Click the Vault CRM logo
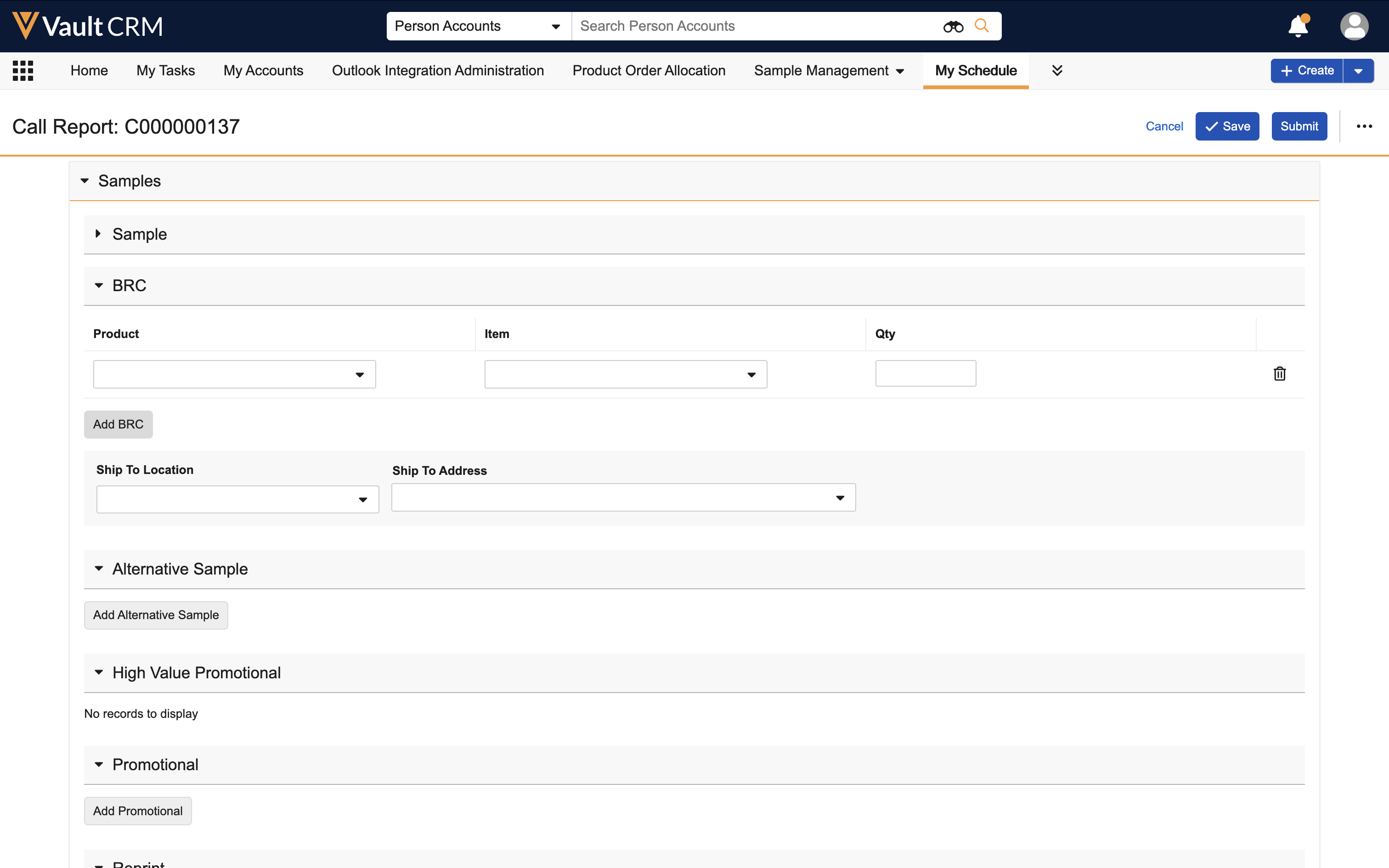Image resolution: width=1389 pixels, height=868 pixels. 87,27
